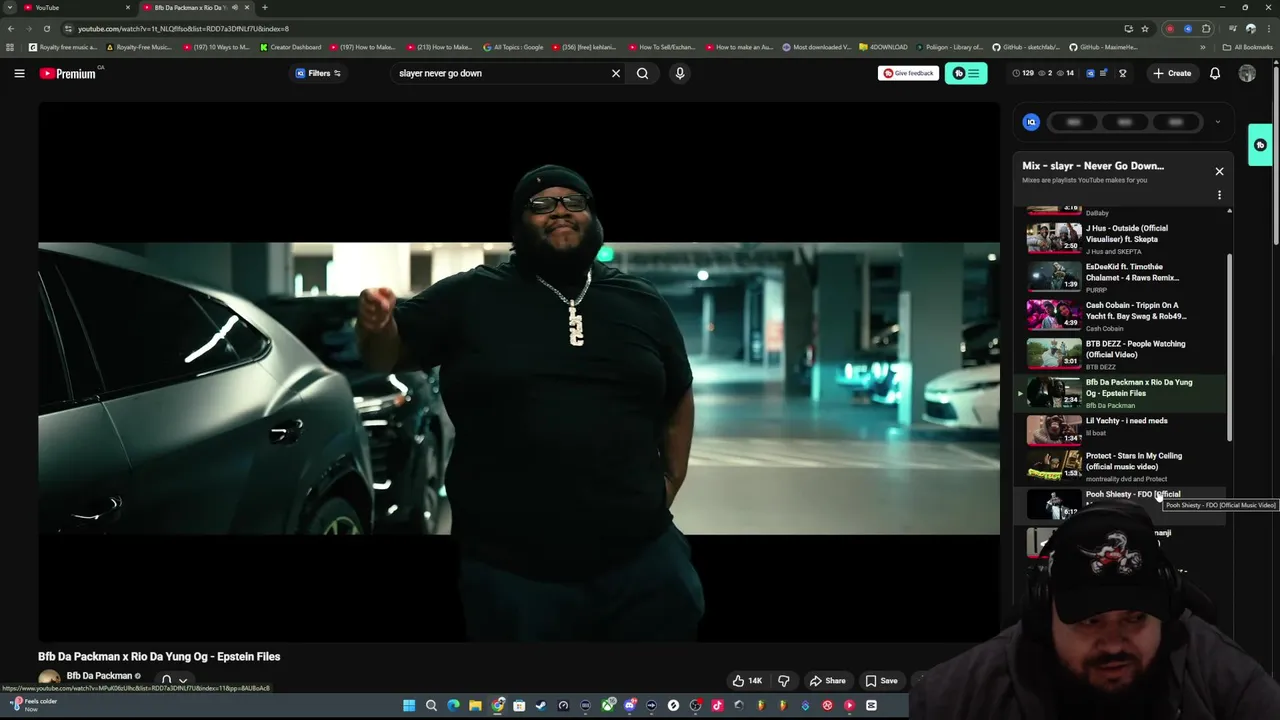Like the video with 14K thumbs up

747,681
